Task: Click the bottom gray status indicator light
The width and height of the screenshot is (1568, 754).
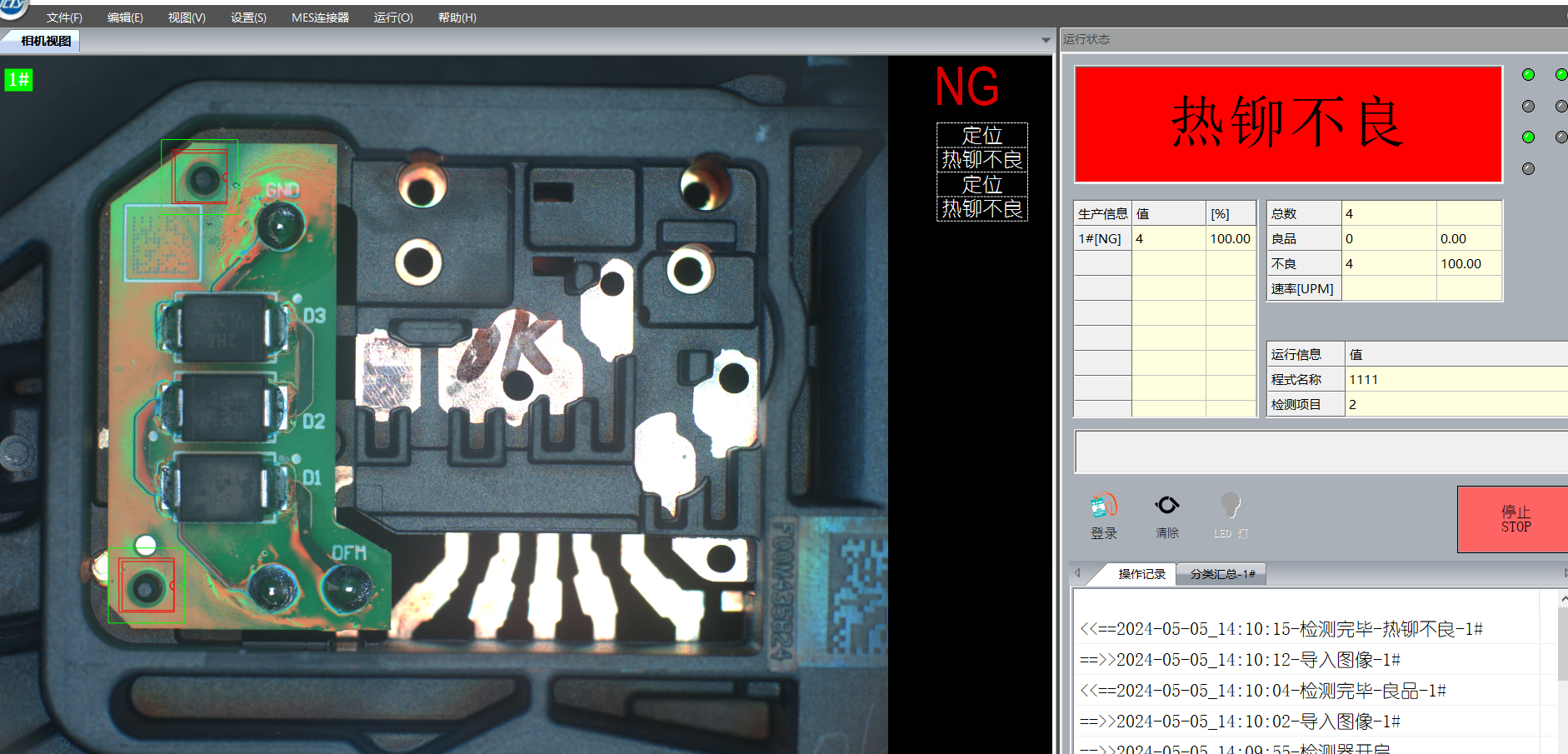Action: click(1528, 169)
